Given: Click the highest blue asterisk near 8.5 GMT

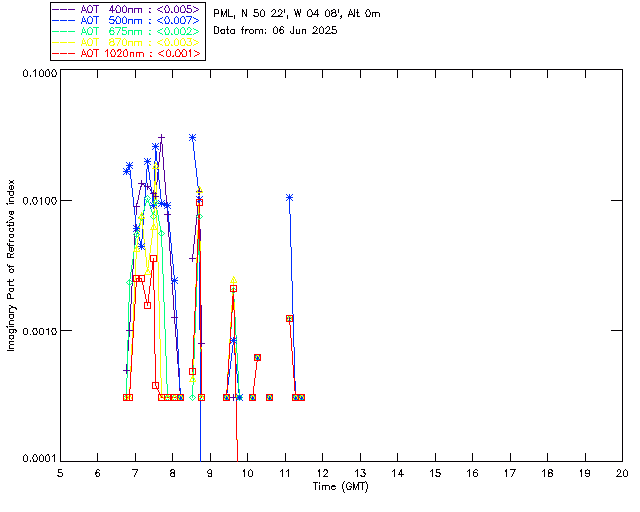Looking at the screenshot, I should click(192, 137).
